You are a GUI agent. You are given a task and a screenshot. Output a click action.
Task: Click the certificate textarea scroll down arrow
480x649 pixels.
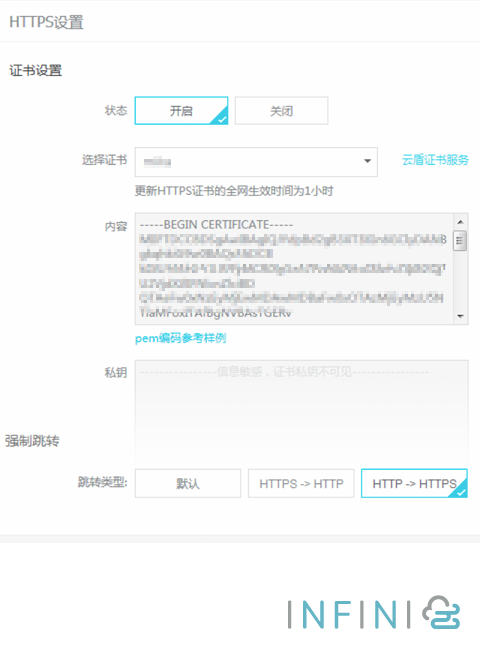click(x=460, y=316)
